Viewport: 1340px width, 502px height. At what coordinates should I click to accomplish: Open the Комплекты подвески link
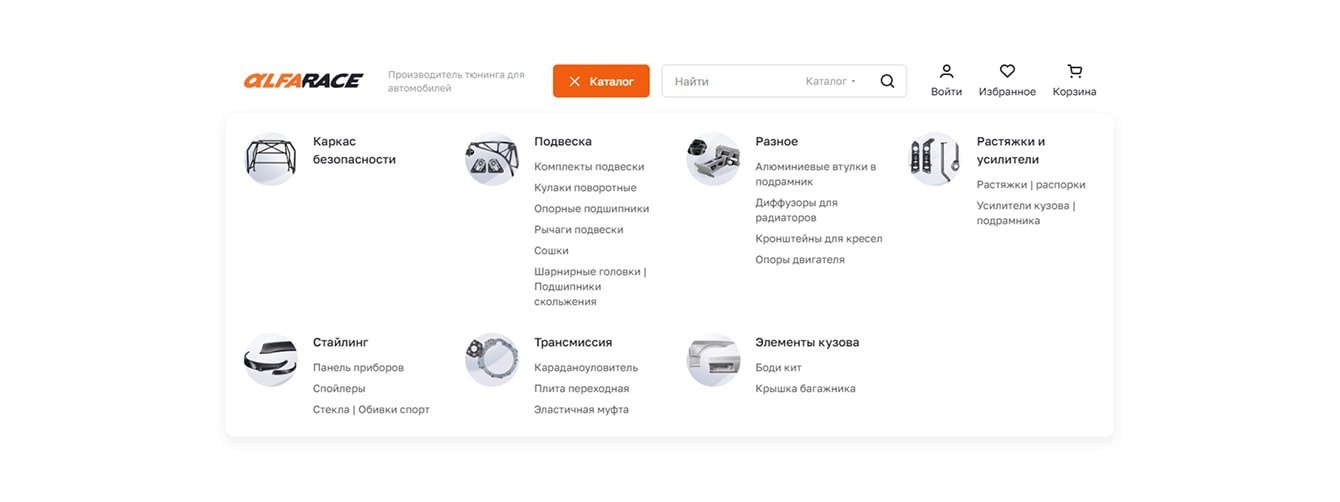(x=589, y=167)
